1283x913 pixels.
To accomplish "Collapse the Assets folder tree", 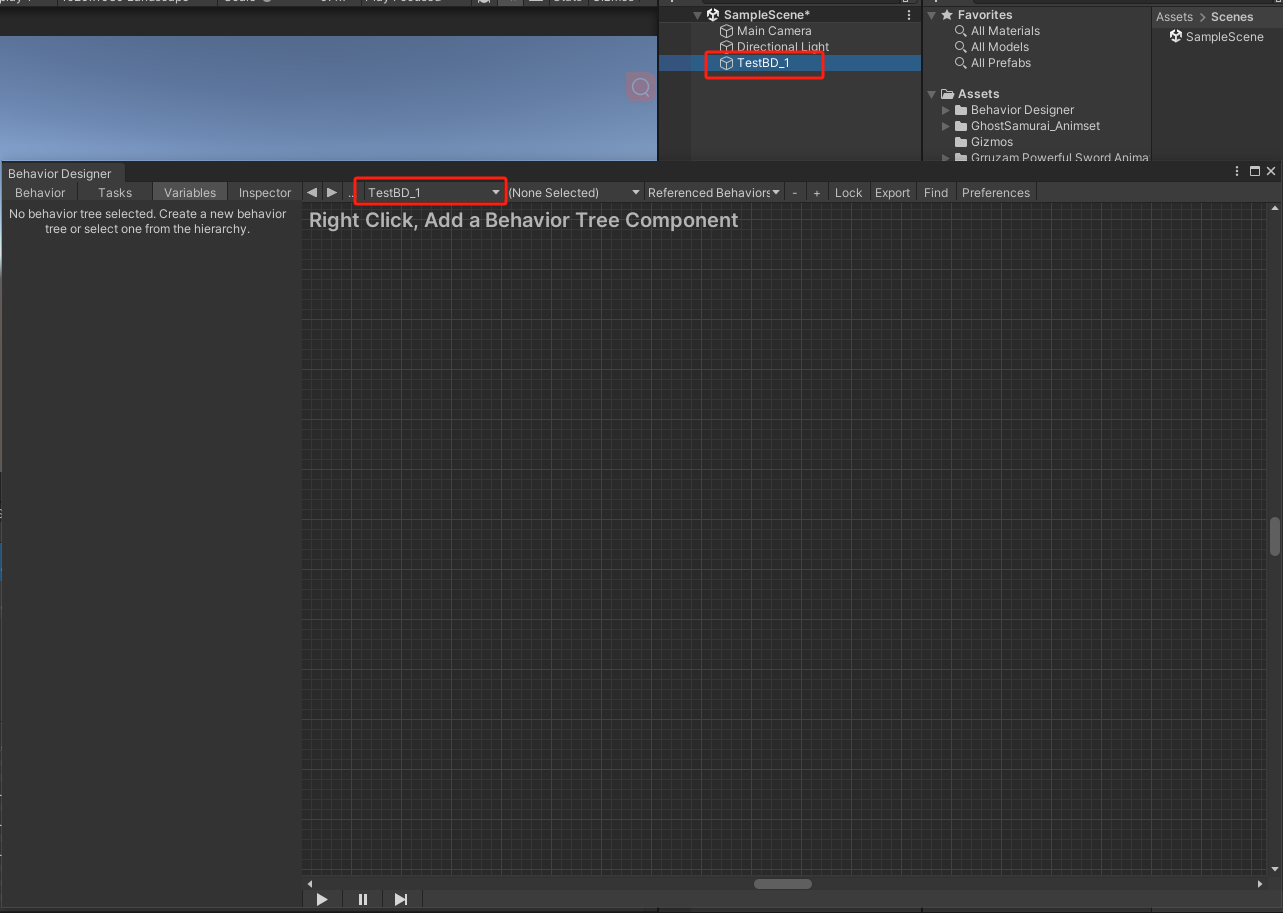I will coord(931,94).
